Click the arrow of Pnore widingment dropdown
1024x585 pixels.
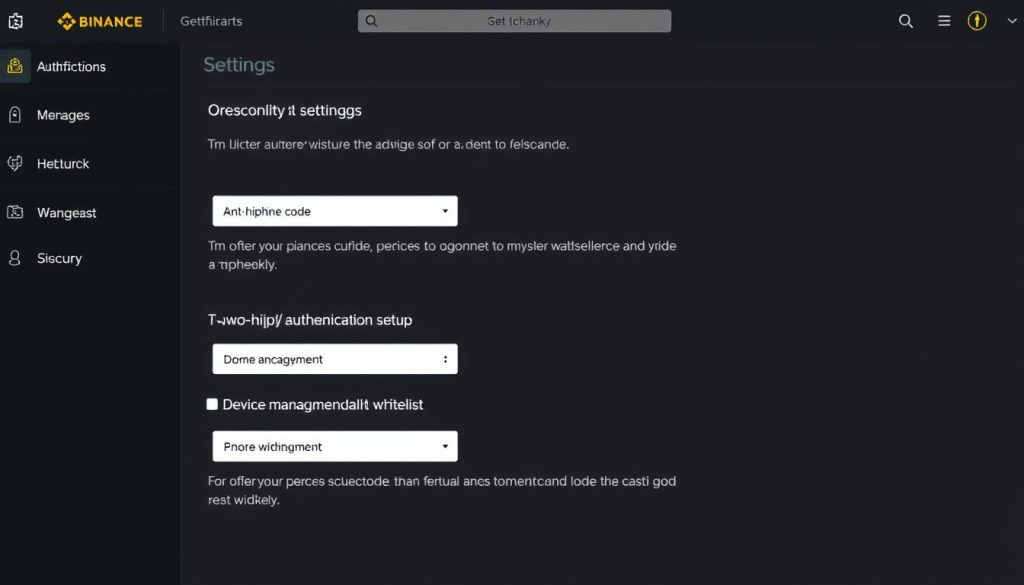(x=445, y=447)
